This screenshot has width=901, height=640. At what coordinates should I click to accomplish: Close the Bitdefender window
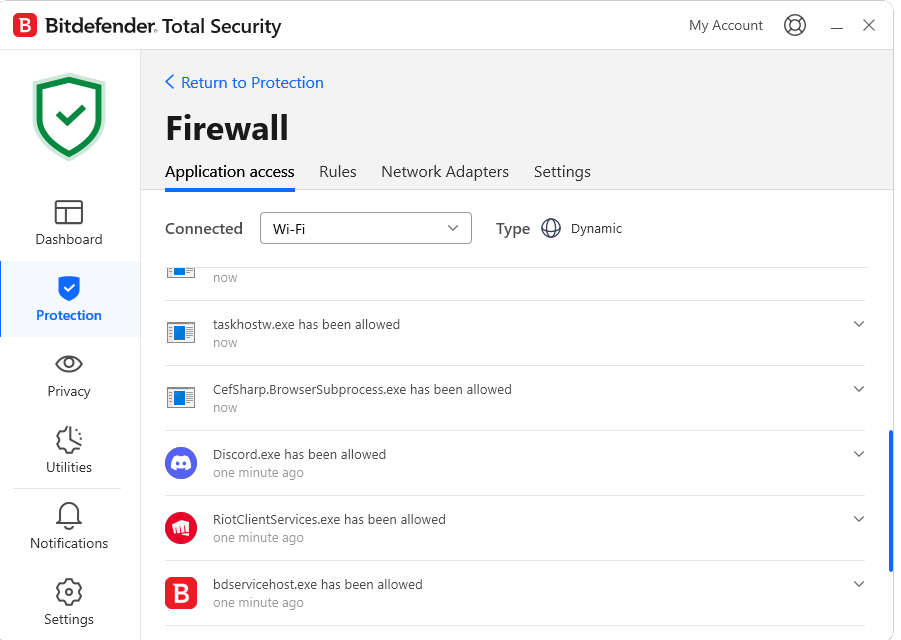point(869,25)
